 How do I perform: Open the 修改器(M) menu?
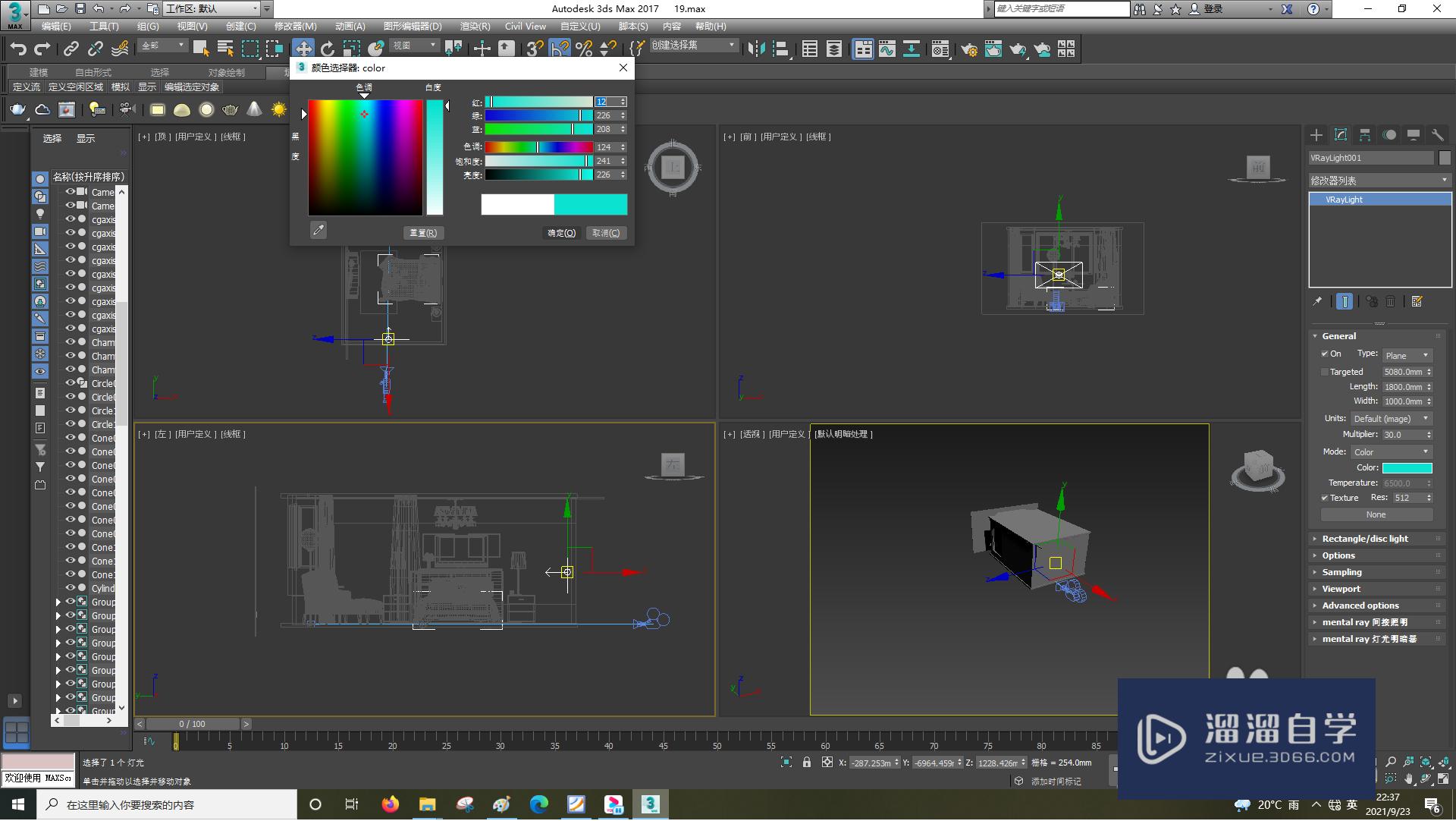[295, 27]
